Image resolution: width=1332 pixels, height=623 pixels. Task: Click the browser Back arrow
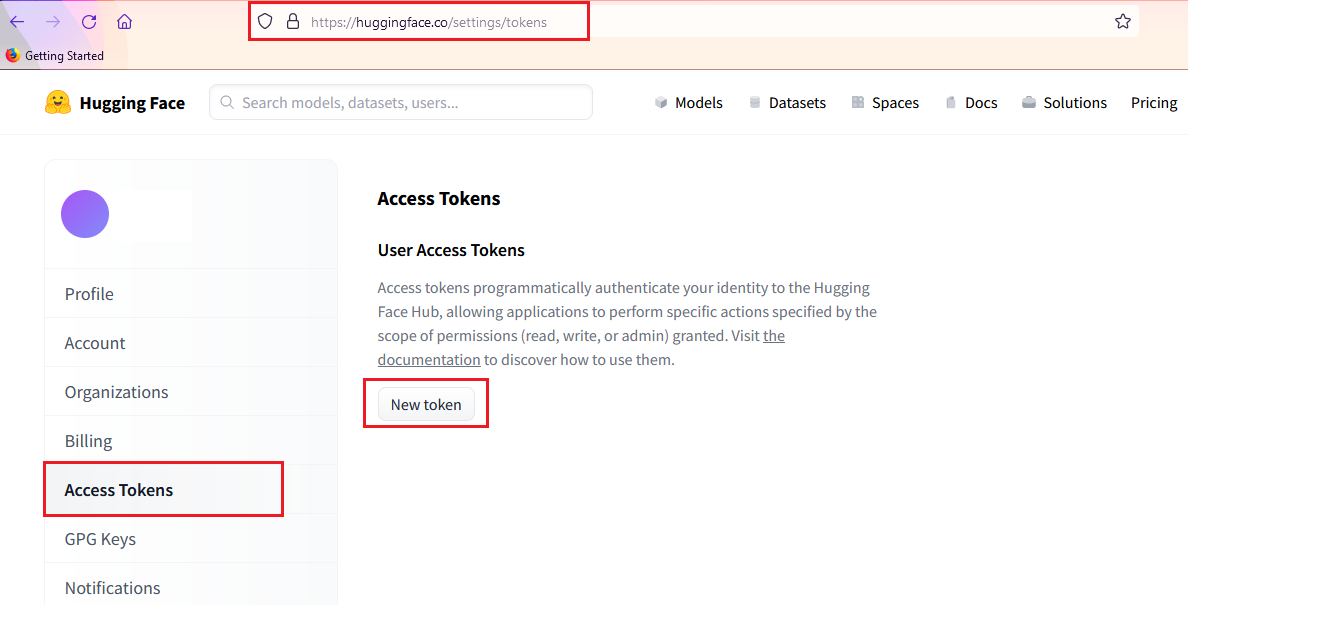point(17,21)
